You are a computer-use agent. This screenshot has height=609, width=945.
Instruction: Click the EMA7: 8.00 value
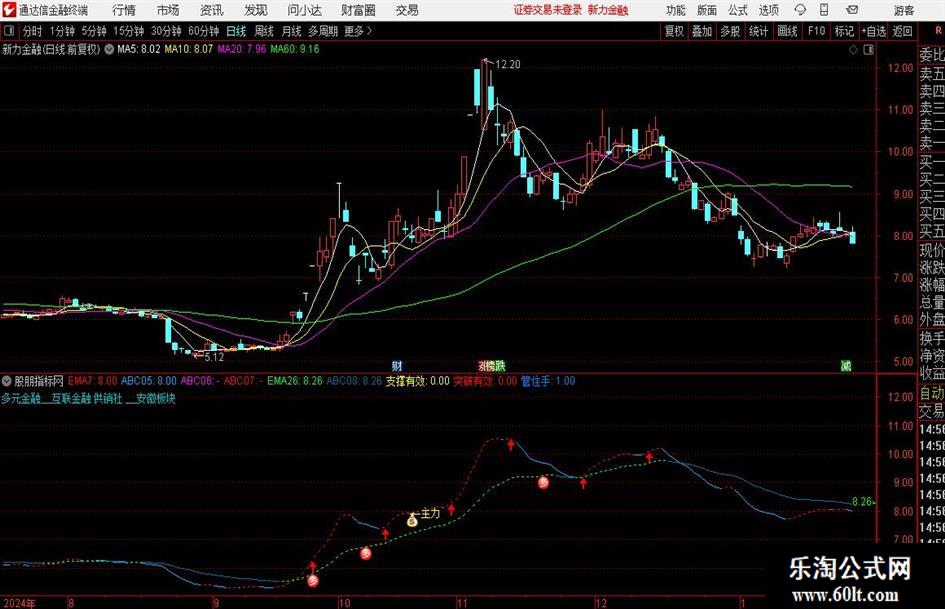(93, 381)
